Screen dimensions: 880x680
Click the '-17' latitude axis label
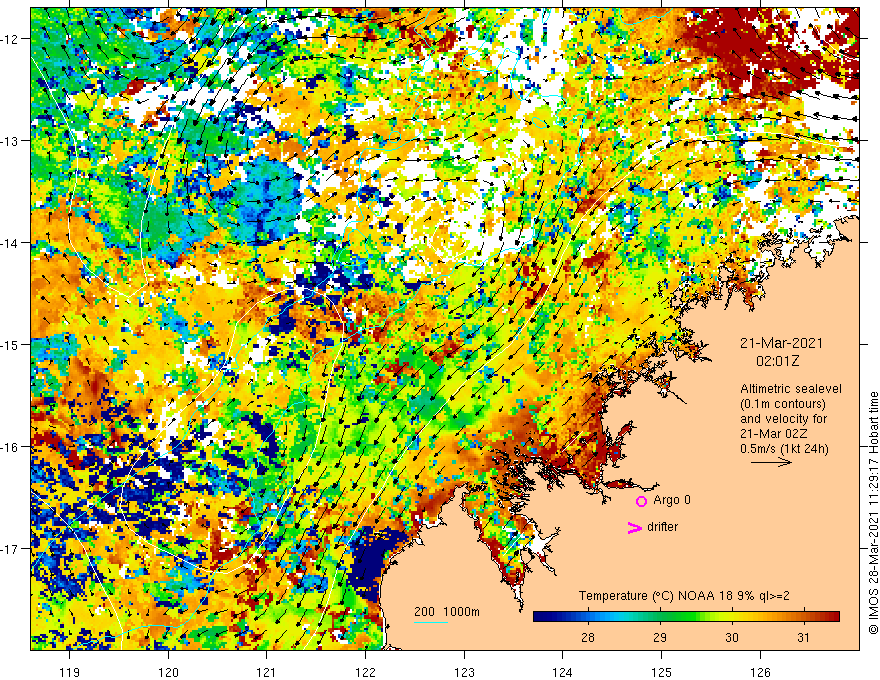[x=11, y=549]
